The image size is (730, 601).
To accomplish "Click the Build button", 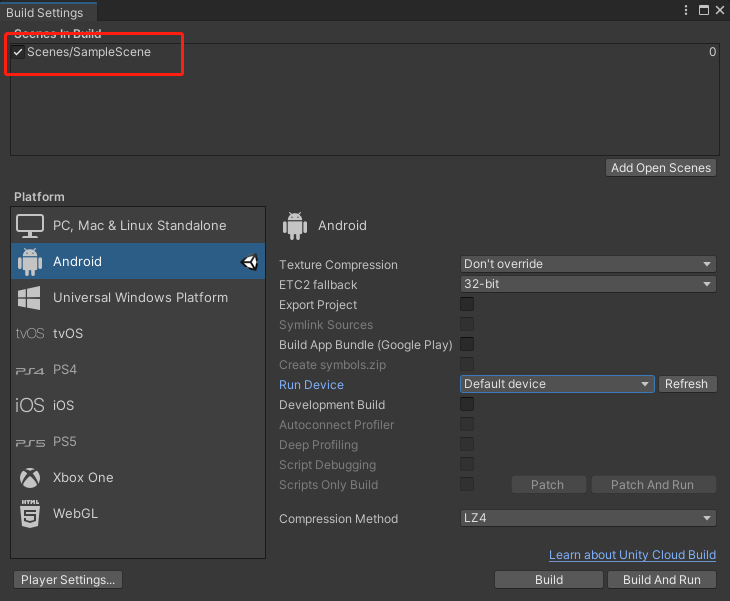I will [549, 580].
